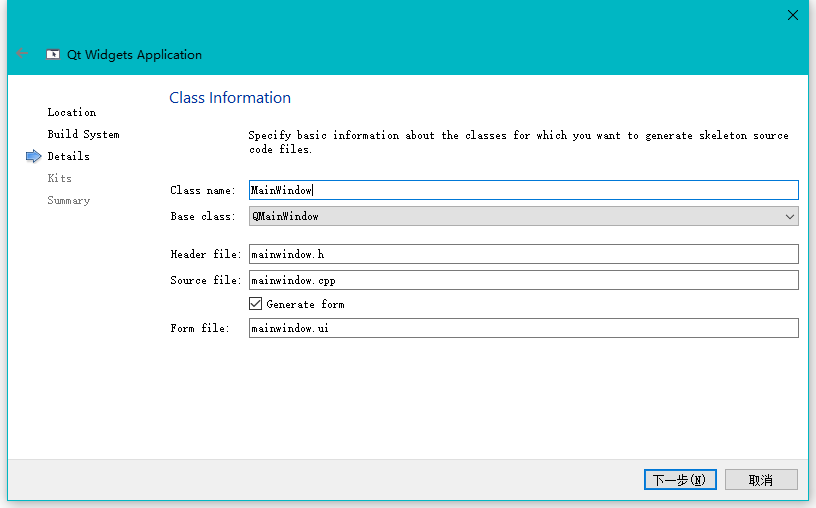The width and height of the screenshot is (816, 508).
Task: Click the 'Generate form' label text
Action: click(305, 304)
